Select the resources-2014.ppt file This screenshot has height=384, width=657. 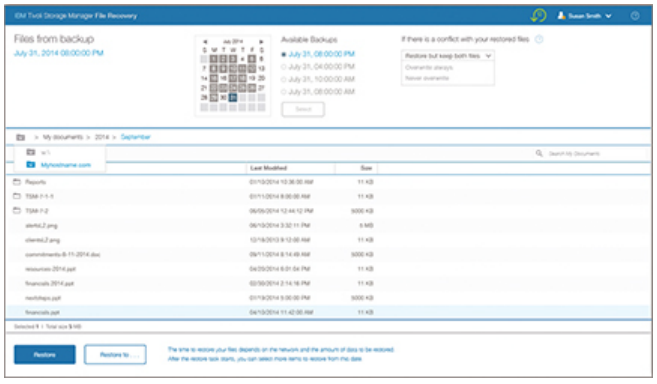[x=50, y=269]
